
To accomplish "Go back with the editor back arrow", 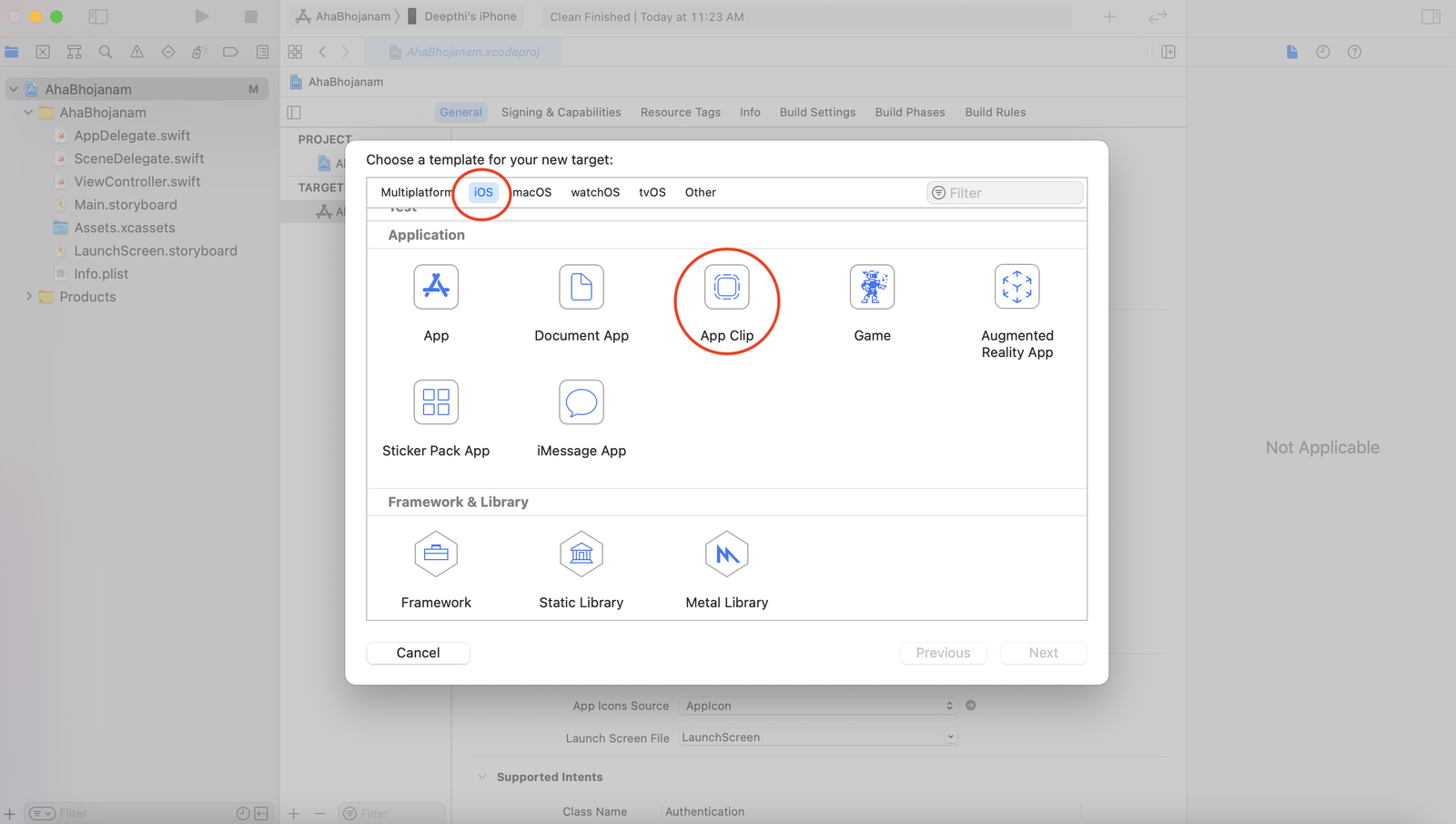I will click(322, 52).
